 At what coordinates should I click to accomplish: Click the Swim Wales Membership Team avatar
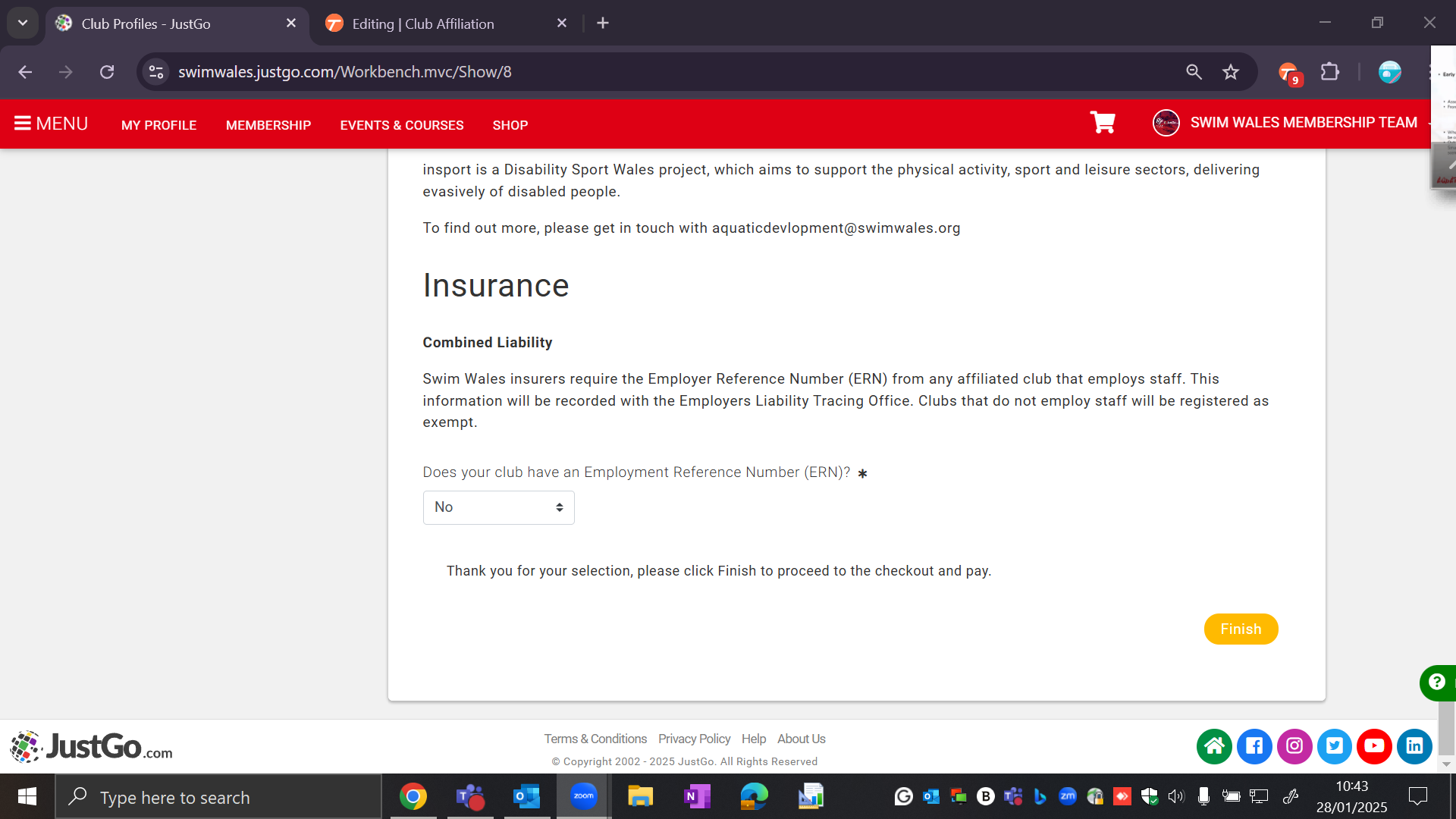[1166, 123]
